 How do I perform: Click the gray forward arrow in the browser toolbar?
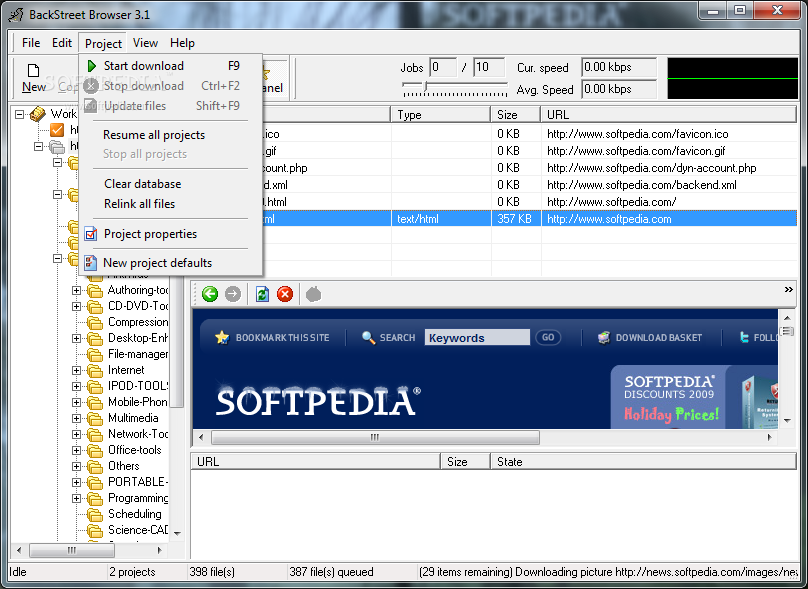click(233, 294)
